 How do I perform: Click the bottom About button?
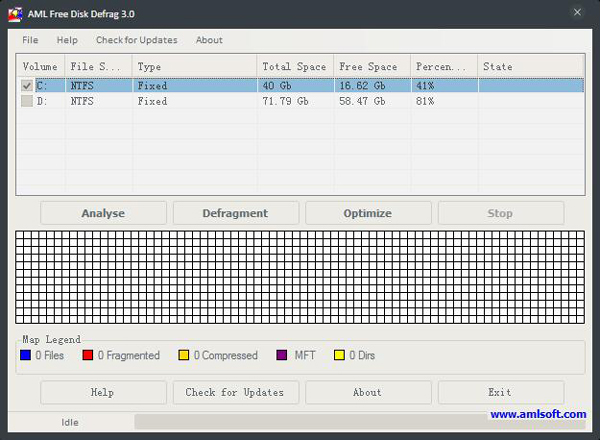point(368,392)
